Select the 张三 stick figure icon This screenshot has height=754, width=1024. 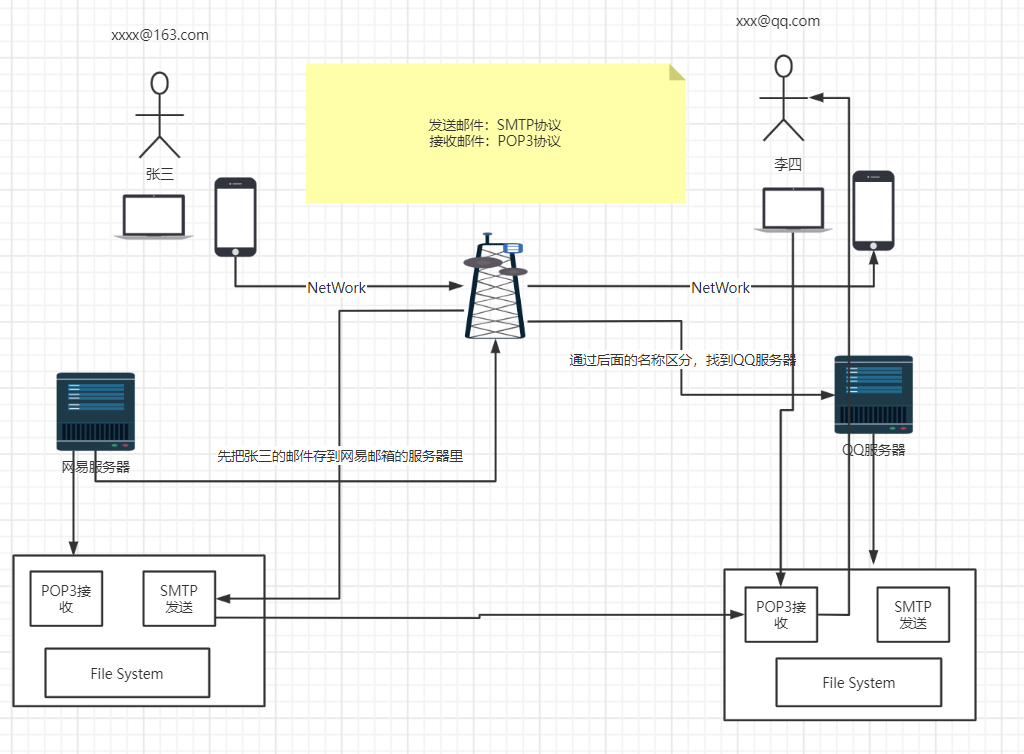(x=159, y=115)
